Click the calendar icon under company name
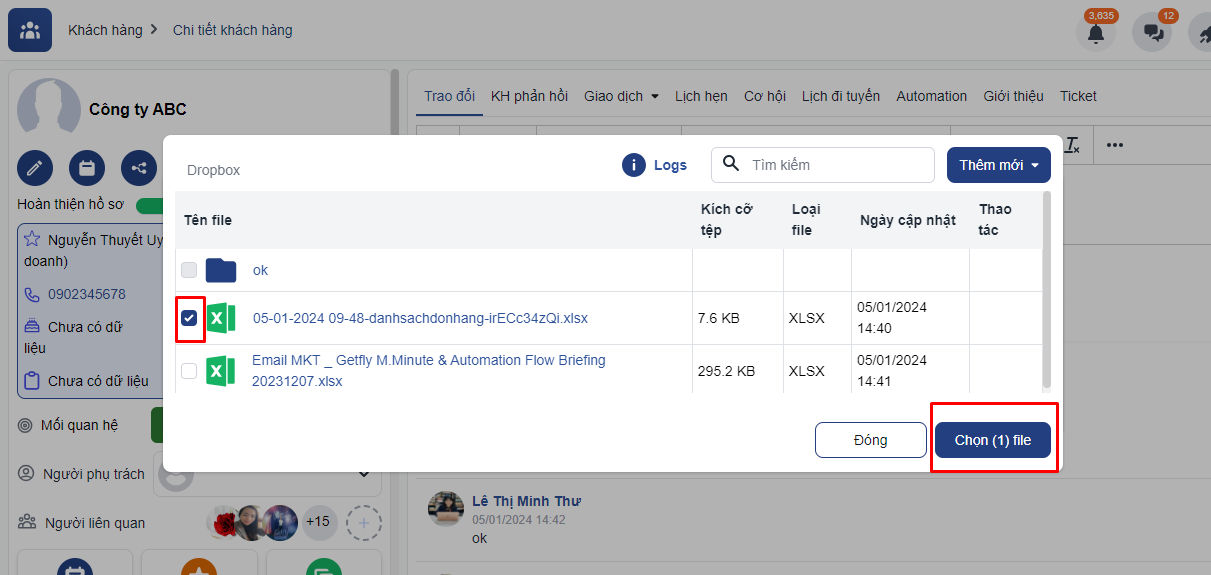The image size is (1211, 575). click(87, 168)
